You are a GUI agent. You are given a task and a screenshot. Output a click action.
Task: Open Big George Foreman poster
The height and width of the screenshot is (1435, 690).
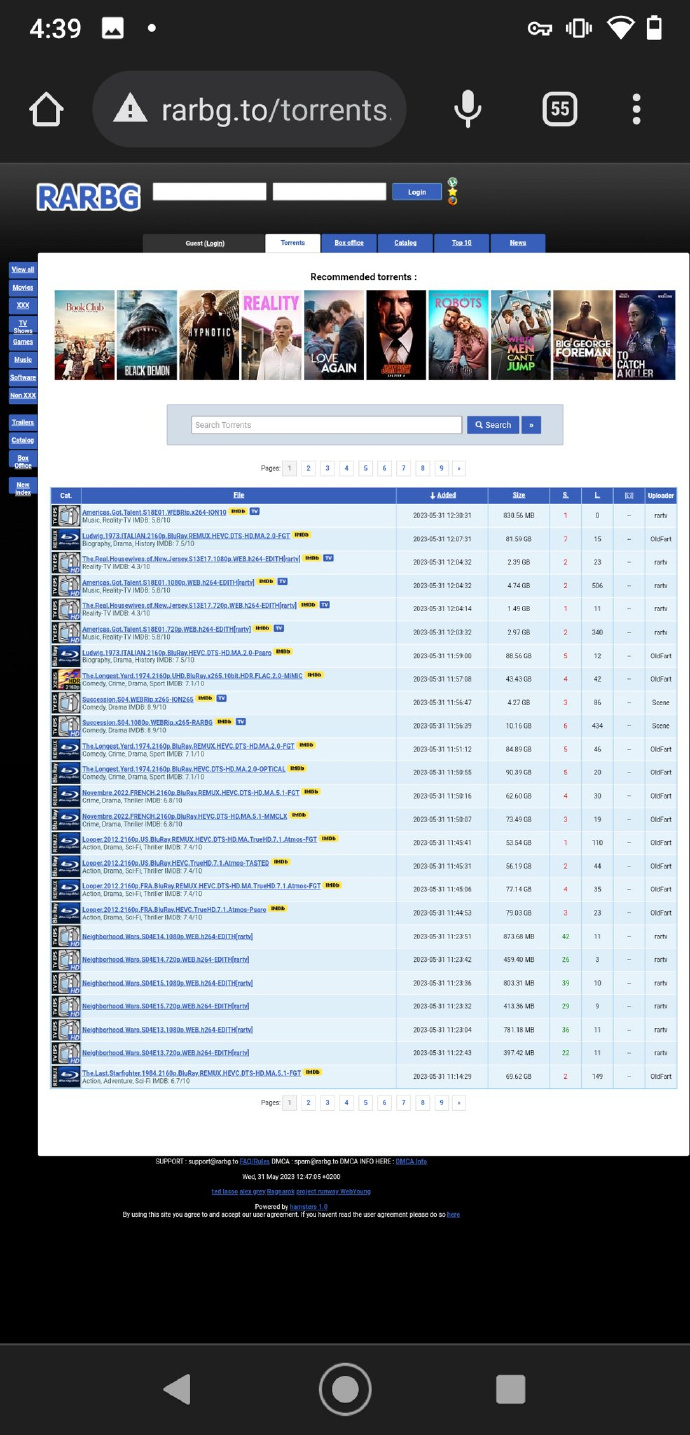pos(583,335)
